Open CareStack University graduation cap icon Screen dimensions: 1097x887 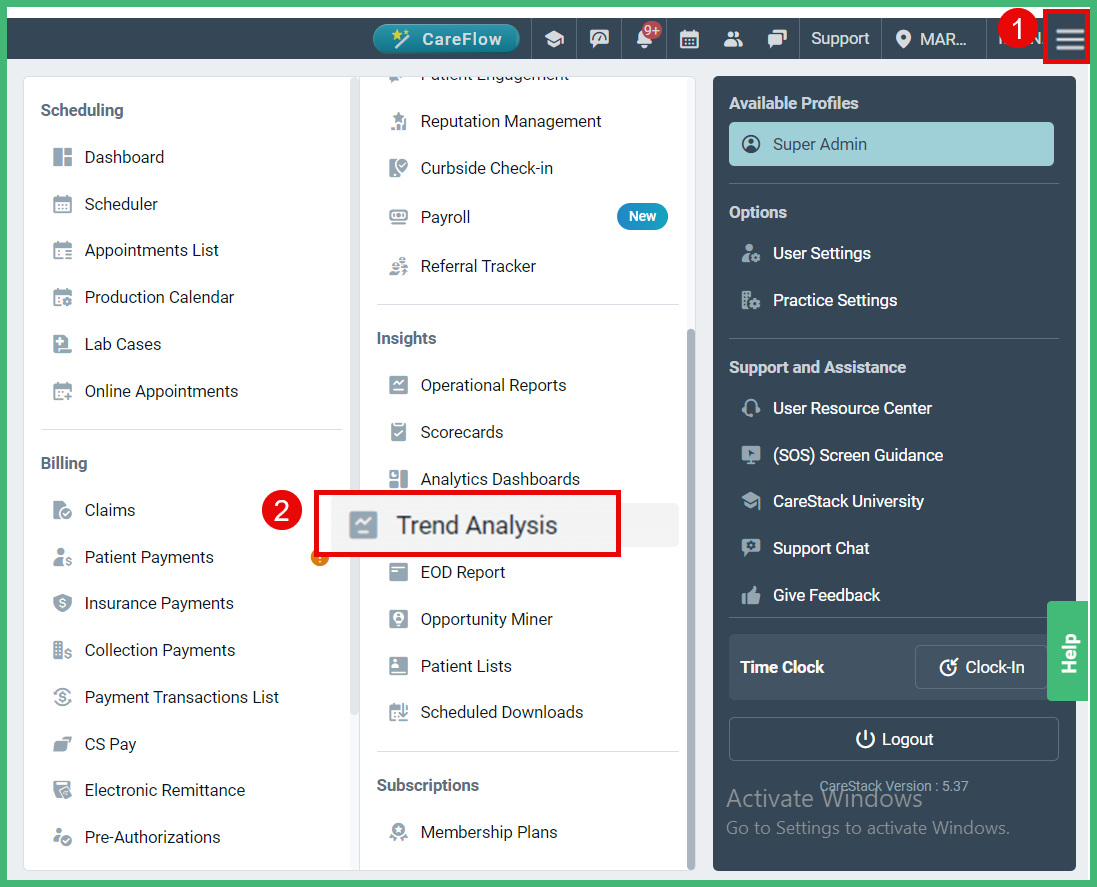pyautogui.click(x=554, y=38)
